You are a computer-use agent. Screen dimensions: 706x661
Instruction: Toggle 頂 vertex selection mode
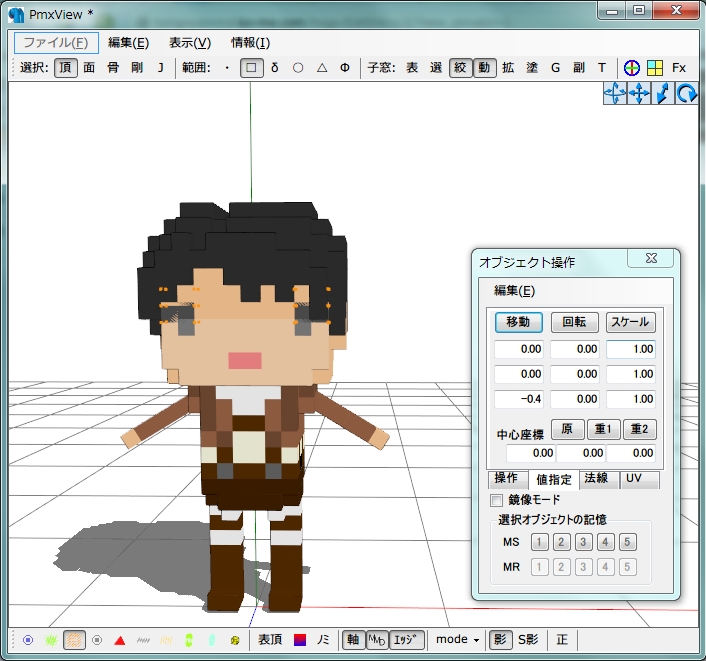[x=66, y=68]
